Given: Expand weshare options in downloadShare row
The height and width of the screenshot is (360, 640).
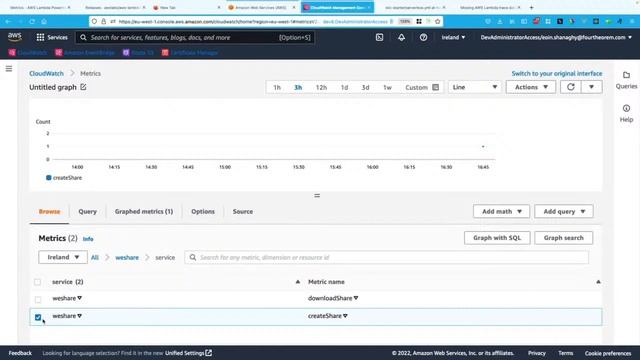Looking at the screenshot, I should (x=80, y=298).
